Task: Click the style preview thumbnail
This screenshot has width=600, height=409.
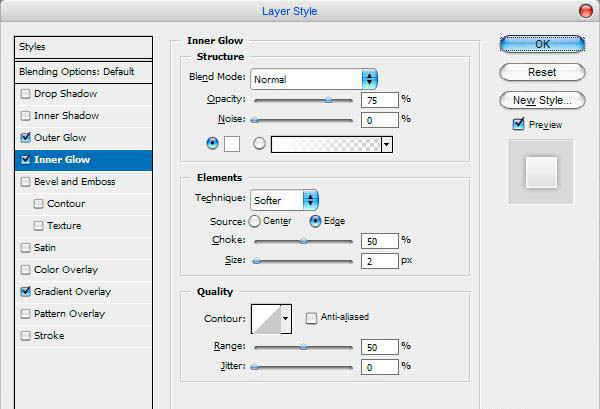Action: pyautogui.click(x=541, y=172)
